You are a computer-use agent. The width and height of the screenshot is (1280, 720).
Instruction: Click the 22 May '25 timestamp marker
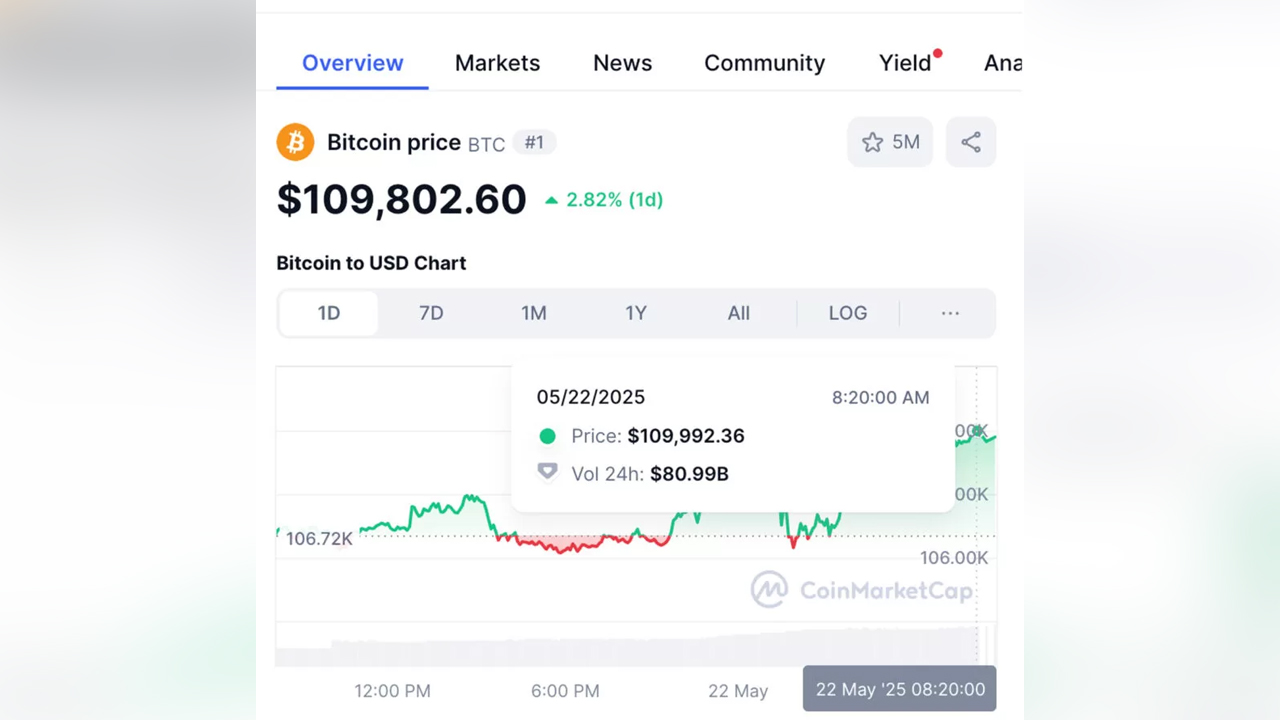click(x=898, y=689)
